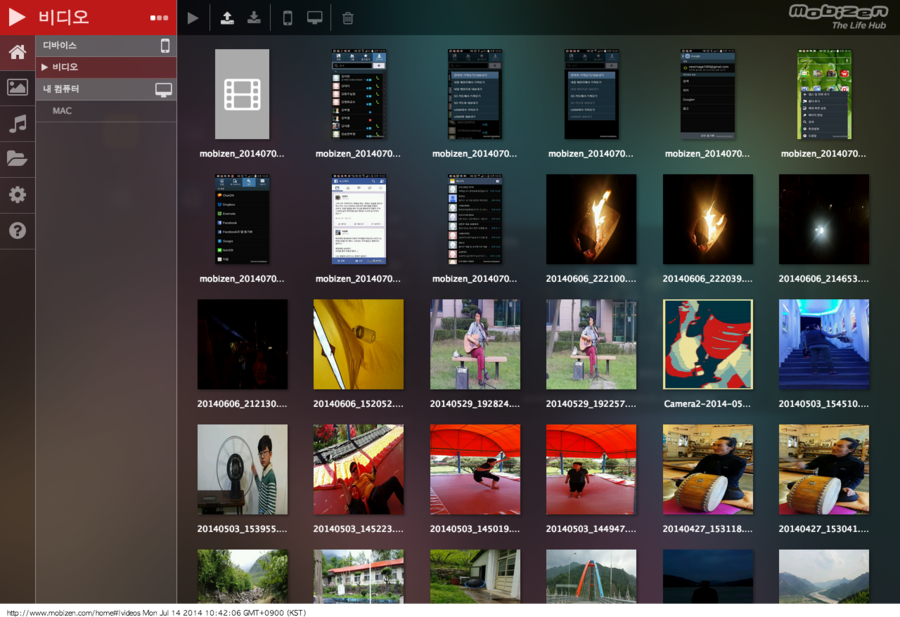
Task: Open video thumbnail 20140503_145019
Action: (475, 469)
